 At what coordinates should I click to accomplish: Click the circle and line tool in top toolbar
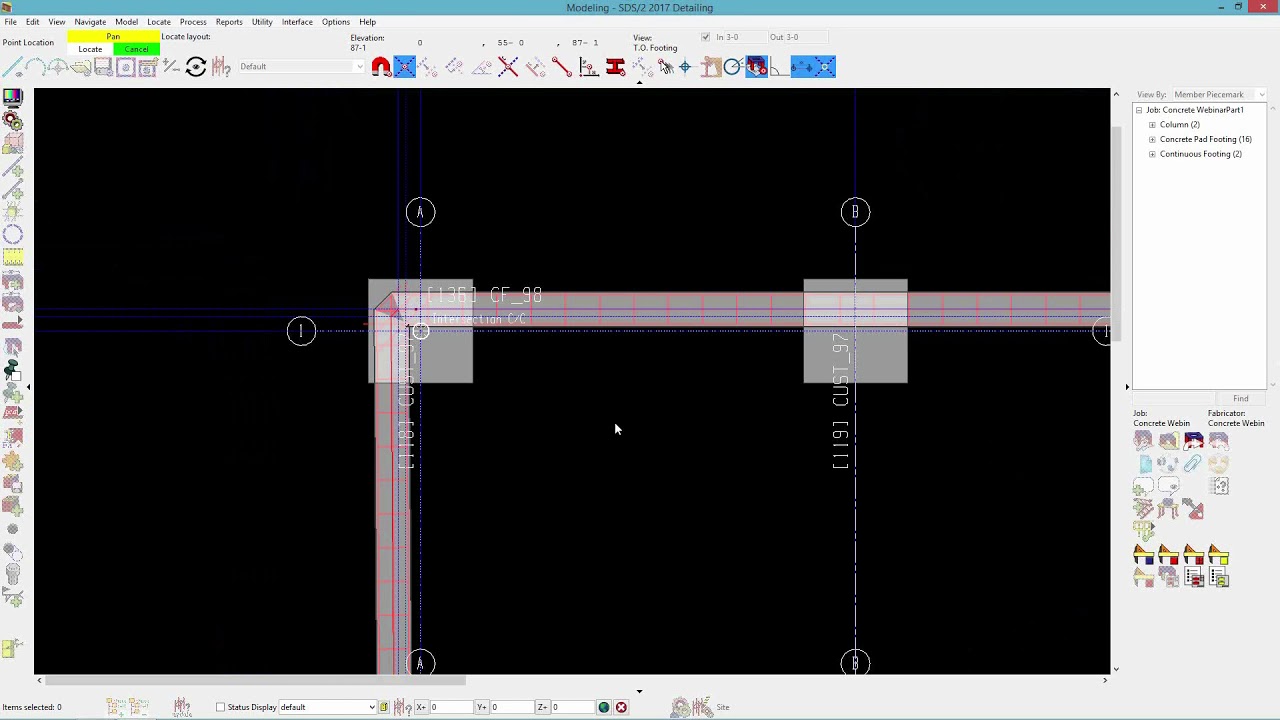pos(733,67)
